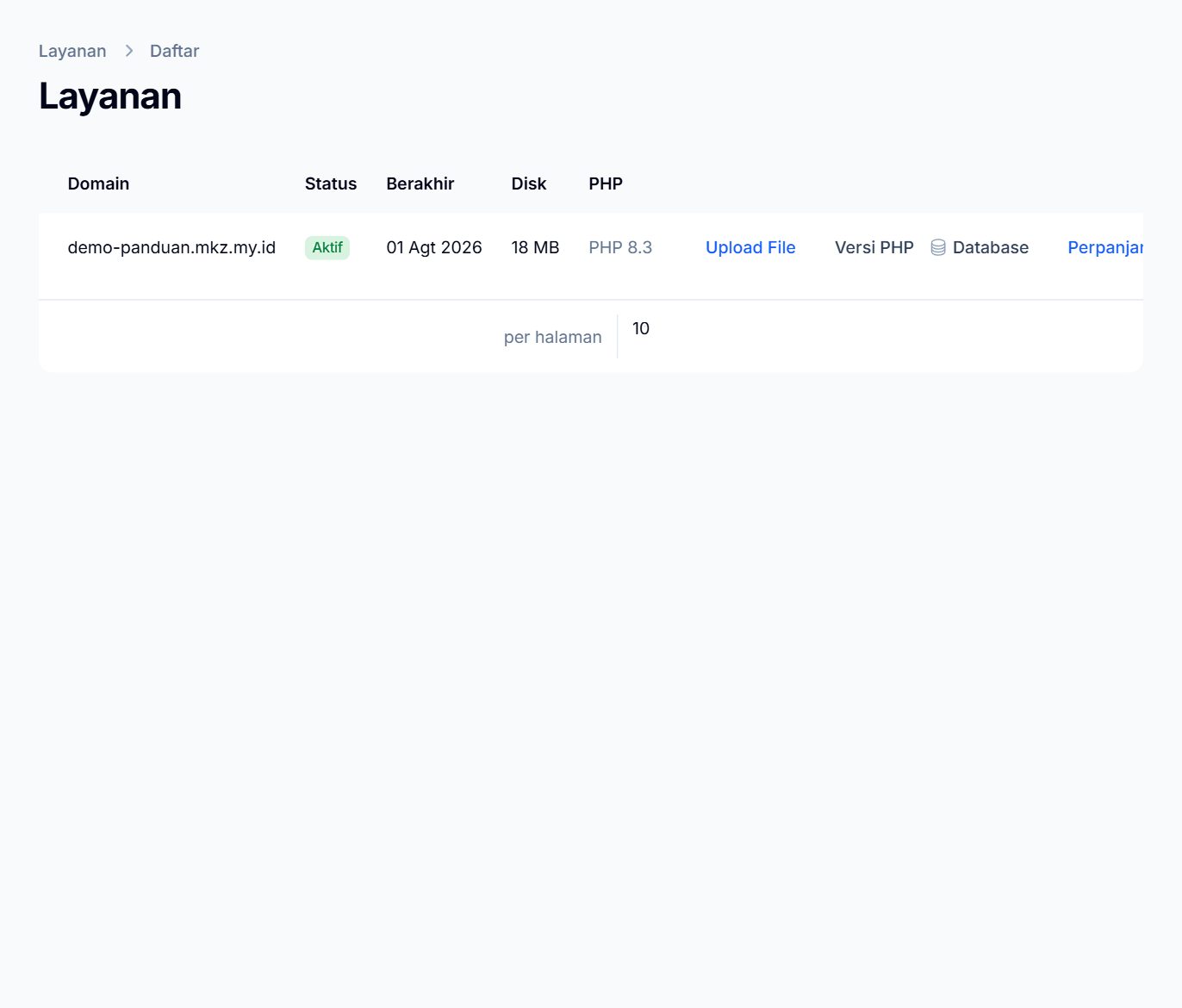Sort by the Disk column header
1182x1008 pixels.
pyautogui.click(x=529, y=184)
